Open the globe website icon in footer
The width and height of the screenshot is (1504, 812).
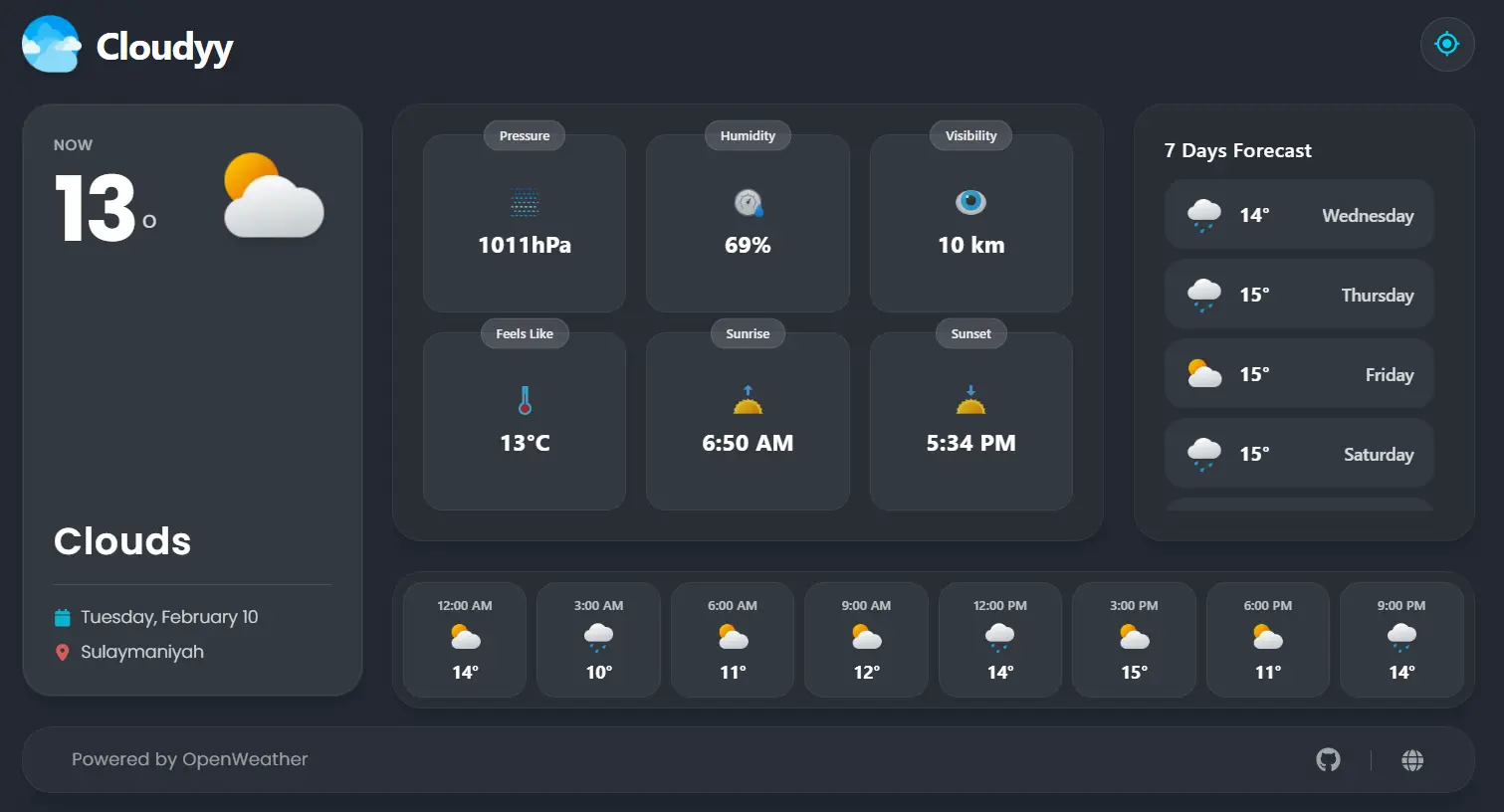point(1412,760)
